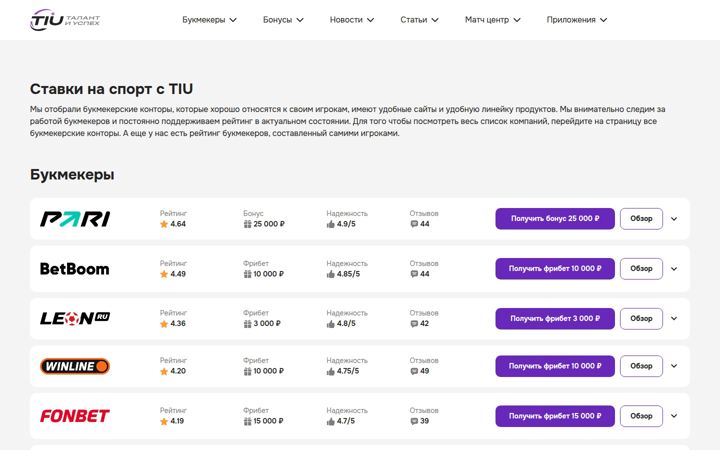Click the star rating icon in BetBoom row
This screenshot has height=450, width=720.
coord(164,274)
